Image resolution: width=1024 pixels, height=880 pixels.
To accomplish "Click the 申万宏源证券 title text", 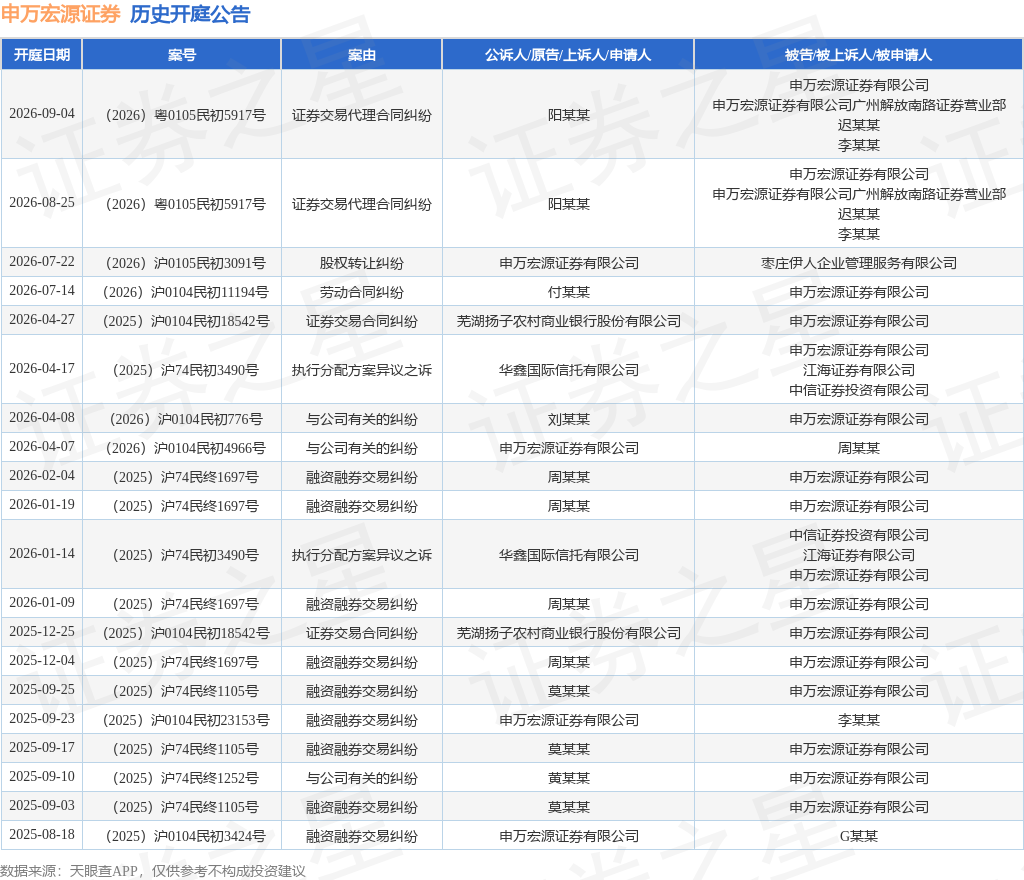I will coord(61,14).
